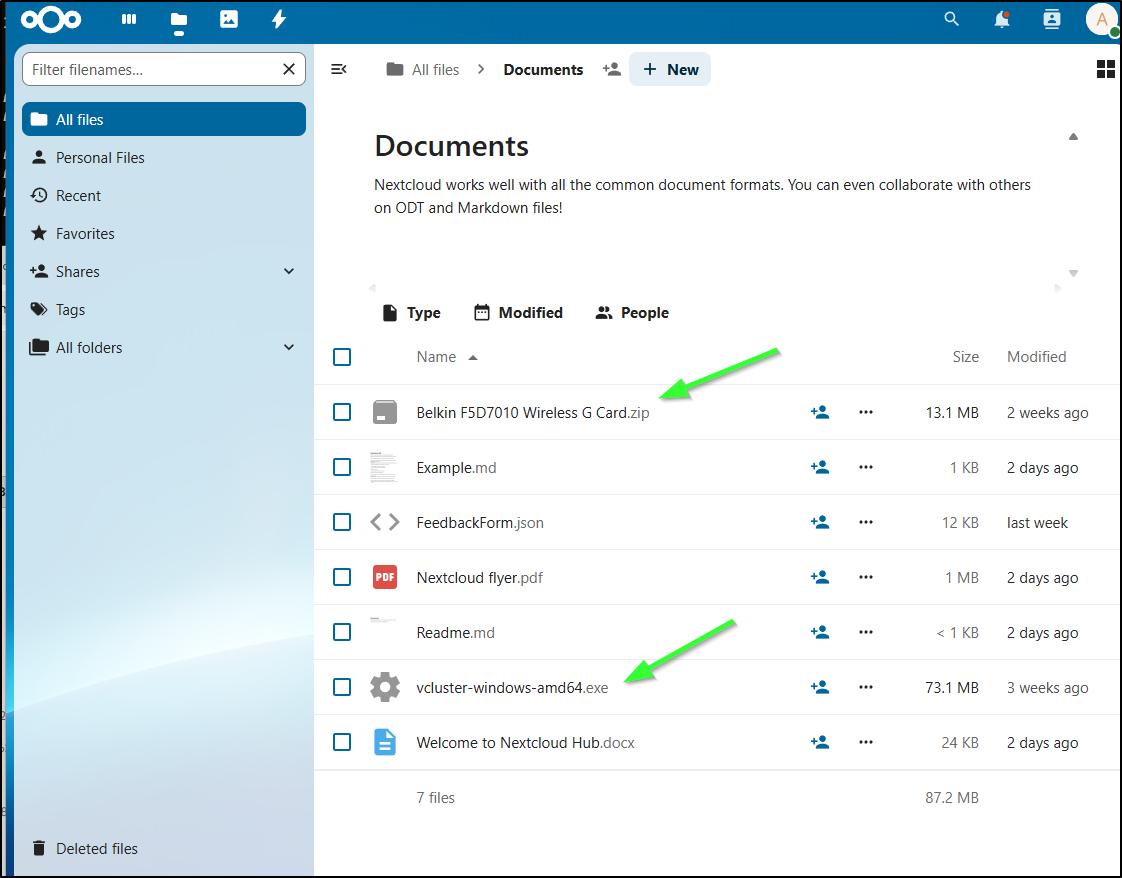The image size is (1122, 878).
Task: Tick the FeedbackForm.json checkbox
Action: pyautogui.click(x=342, y=522)
